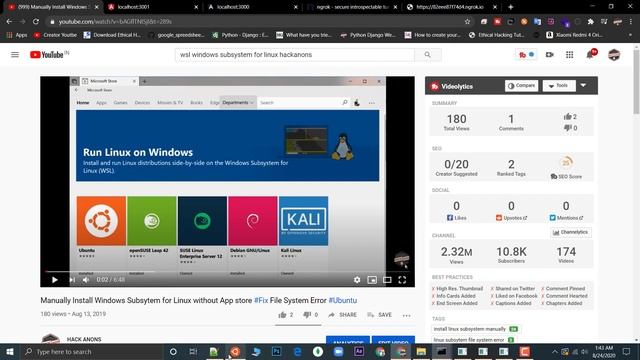Click the SEO Score indicator
The height and width of the screenshot is (360, 640).
566,168
